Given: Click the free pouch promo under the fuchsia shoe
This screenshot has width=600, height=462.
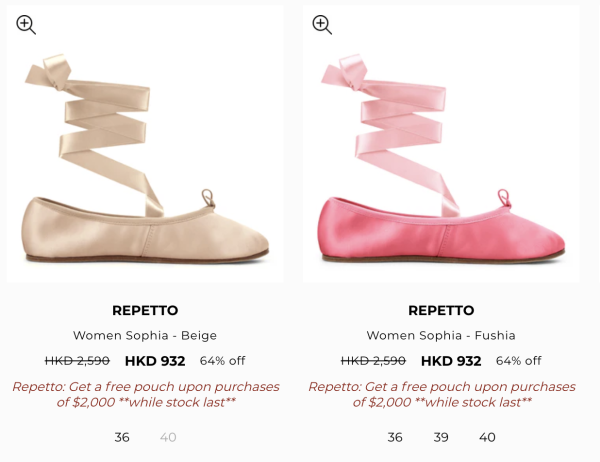Looking at the screenshot, I should click(x=441, y=394).
